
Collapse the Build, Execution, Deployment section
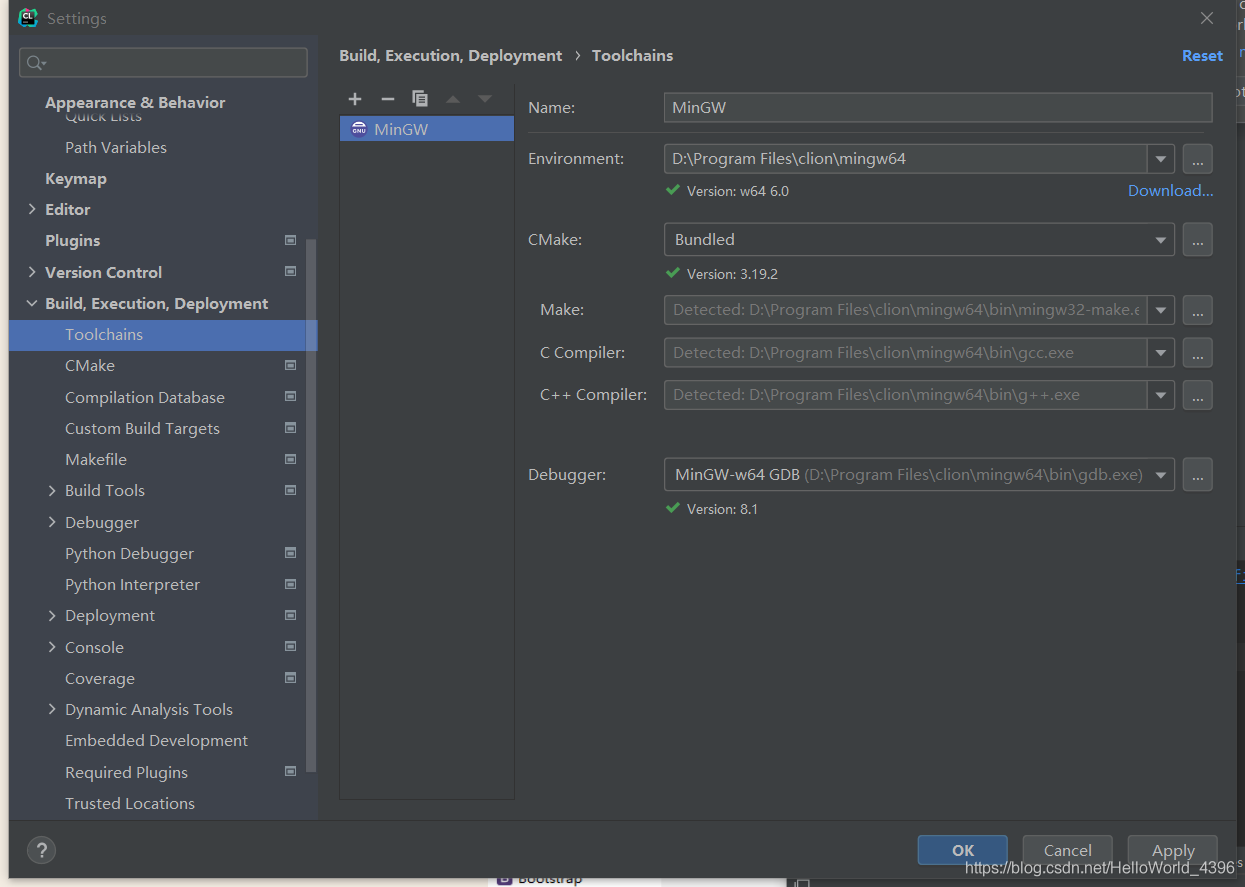pyautogui.click(x=32, y=303)
